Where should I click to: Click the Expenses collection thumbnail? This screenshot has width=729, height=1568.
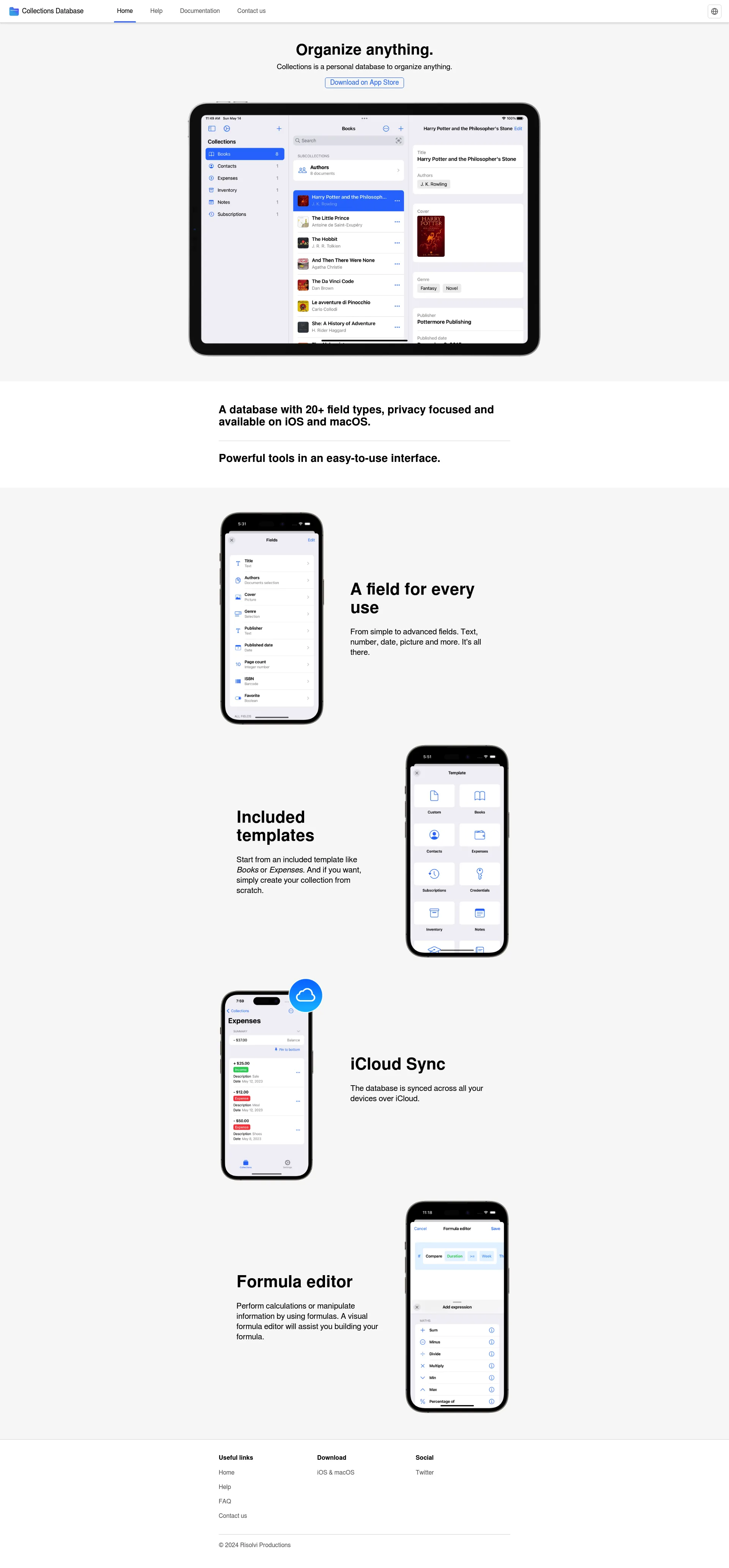479,850
